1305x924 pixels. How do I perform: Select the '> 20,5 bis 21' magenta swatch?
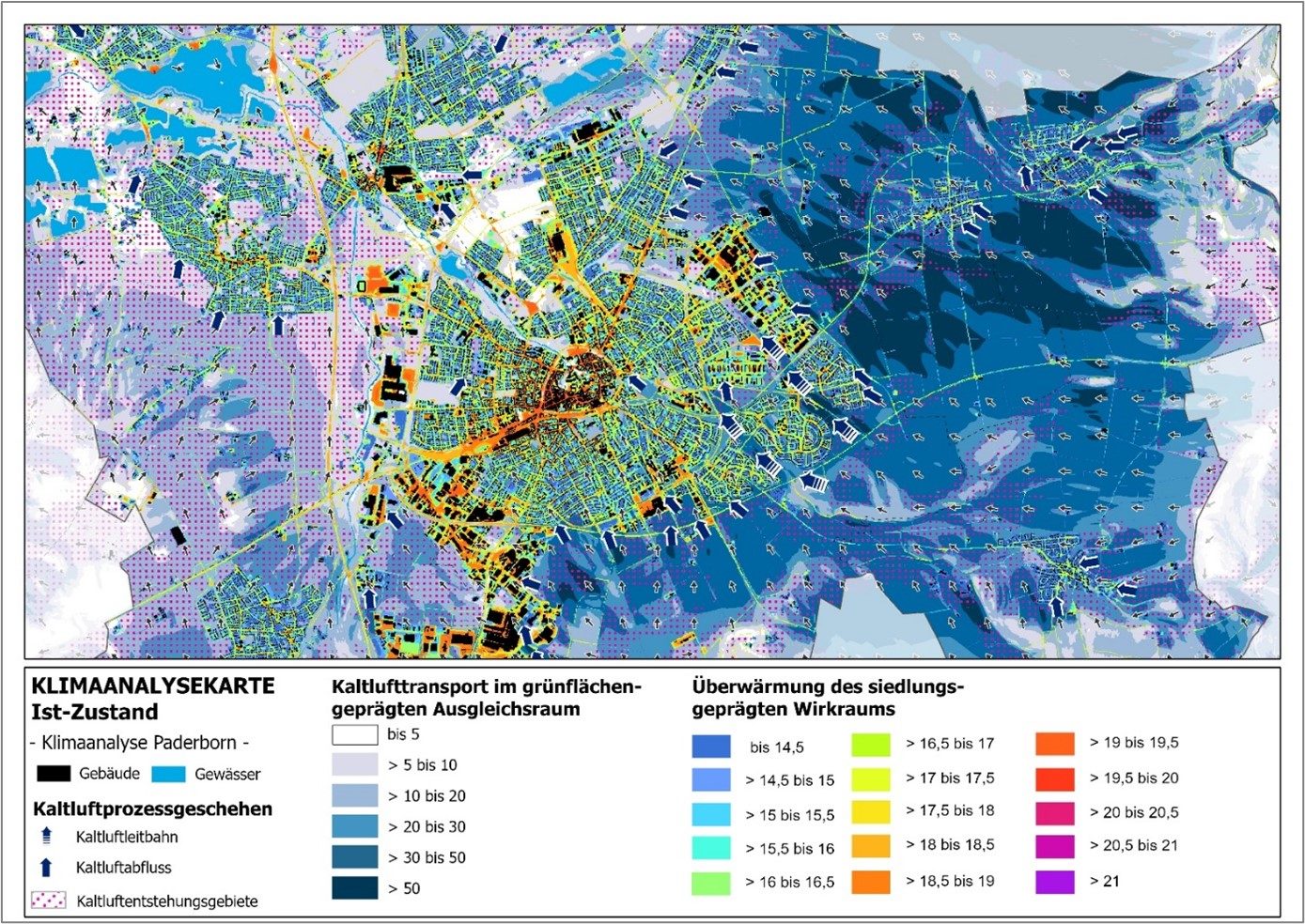pyautogui.click(x=1055, y=846)
